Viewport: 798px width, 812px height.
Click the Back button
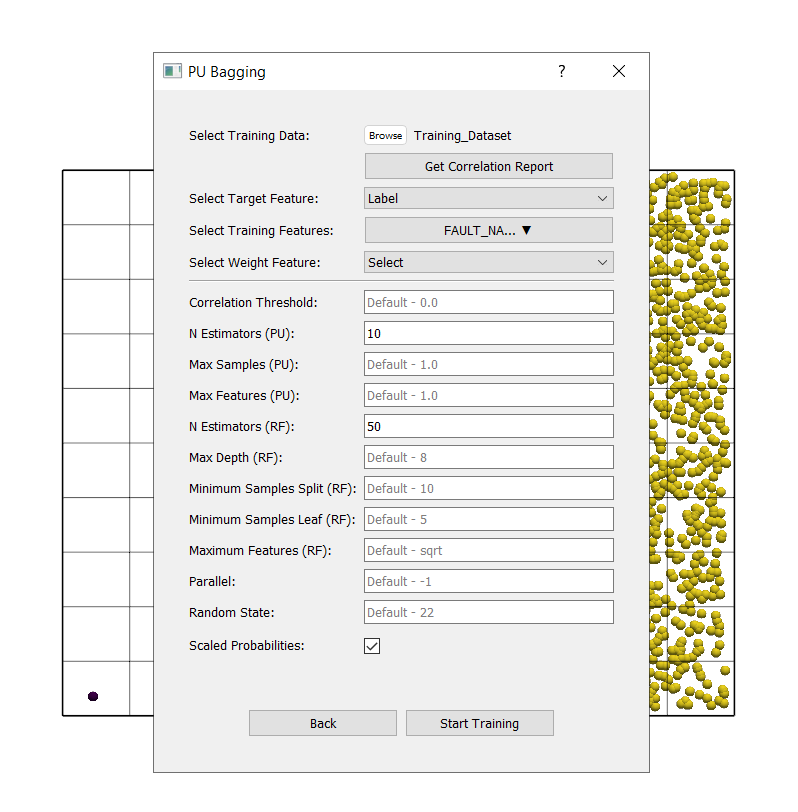tap(323, 724)
